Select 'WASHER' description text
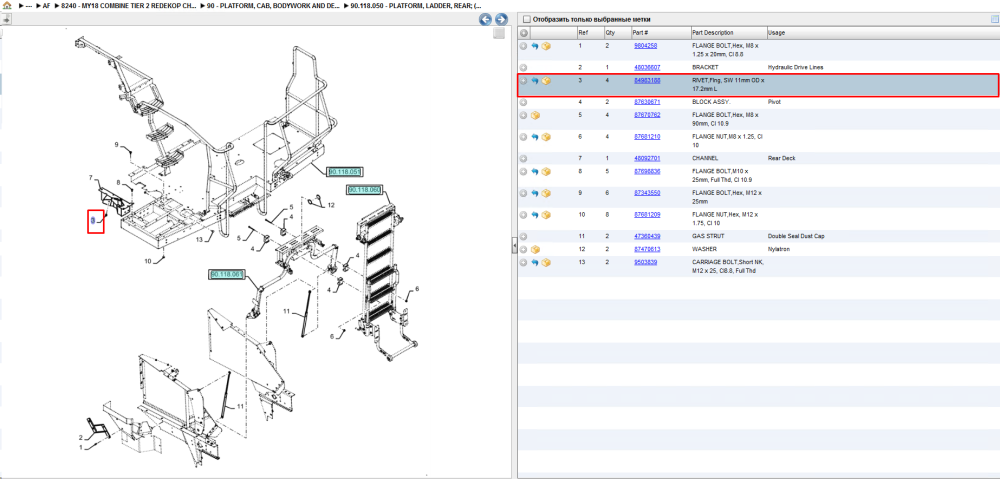This screenshot has height=479, width=1000. pyautogui.click(x=704, y=249)
